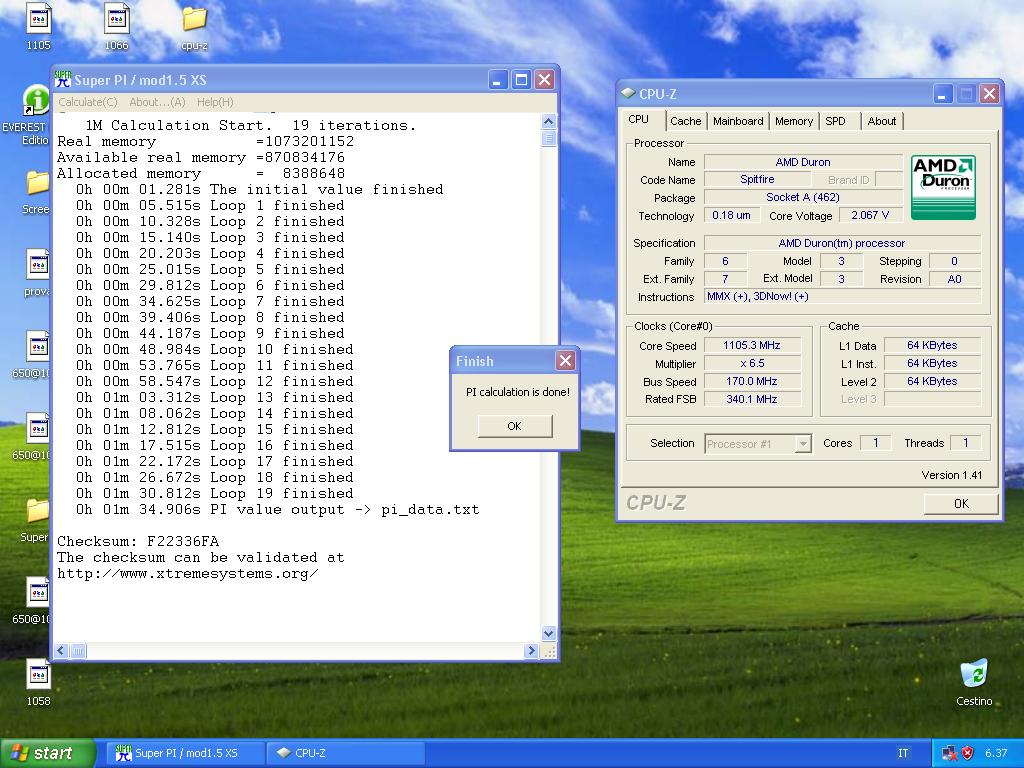Click the red security shield tray icon
1024x768 pixels.
point(968,753)
